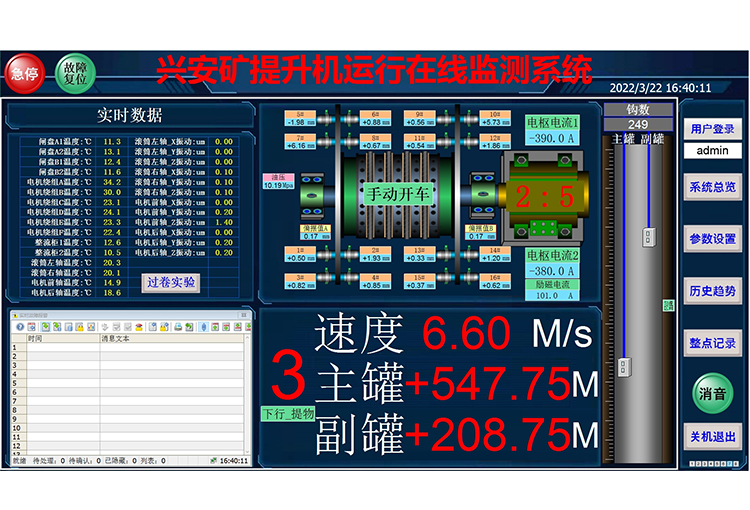This screenshot has width=750, height=510.
Task: Open 系统总览 system overview page
Action: point(712,187)
